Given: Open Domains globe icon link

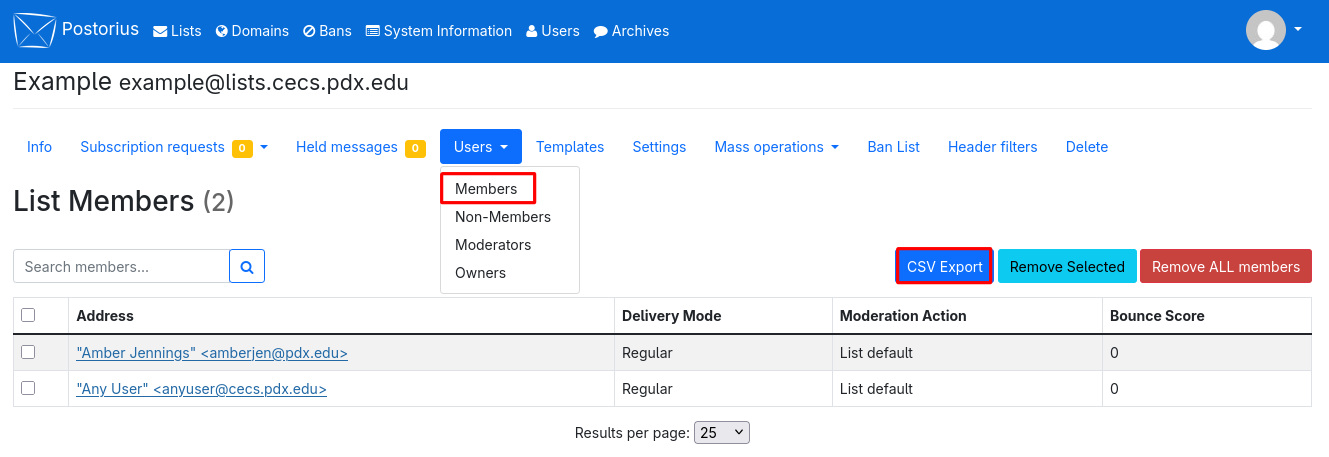Looking at the screenshot, I should click(252, 31).
